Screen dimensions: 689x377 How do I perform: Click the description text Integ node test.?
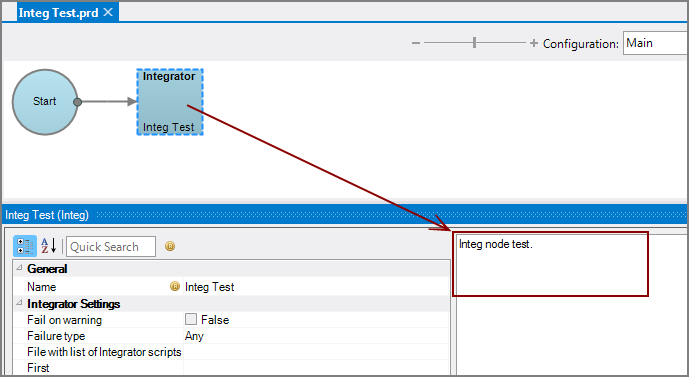(496, 244)
